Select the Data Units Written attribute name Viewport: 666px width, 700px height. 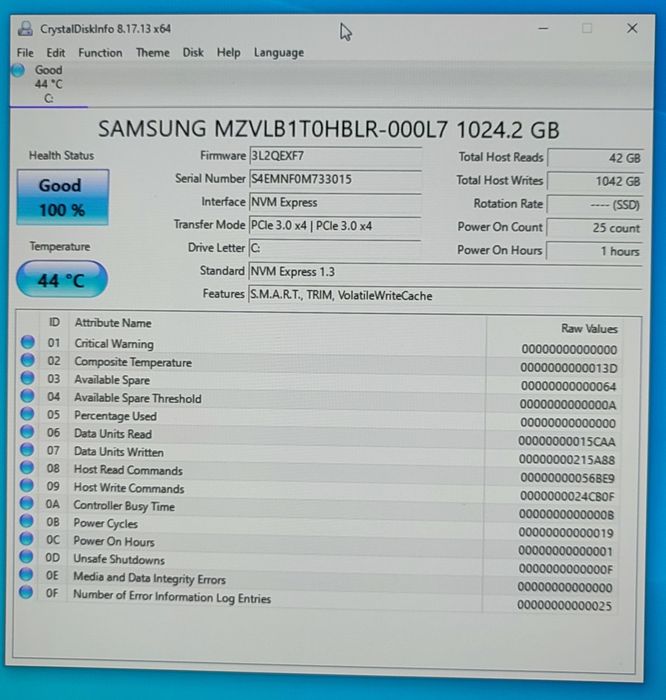coord(119,452)
